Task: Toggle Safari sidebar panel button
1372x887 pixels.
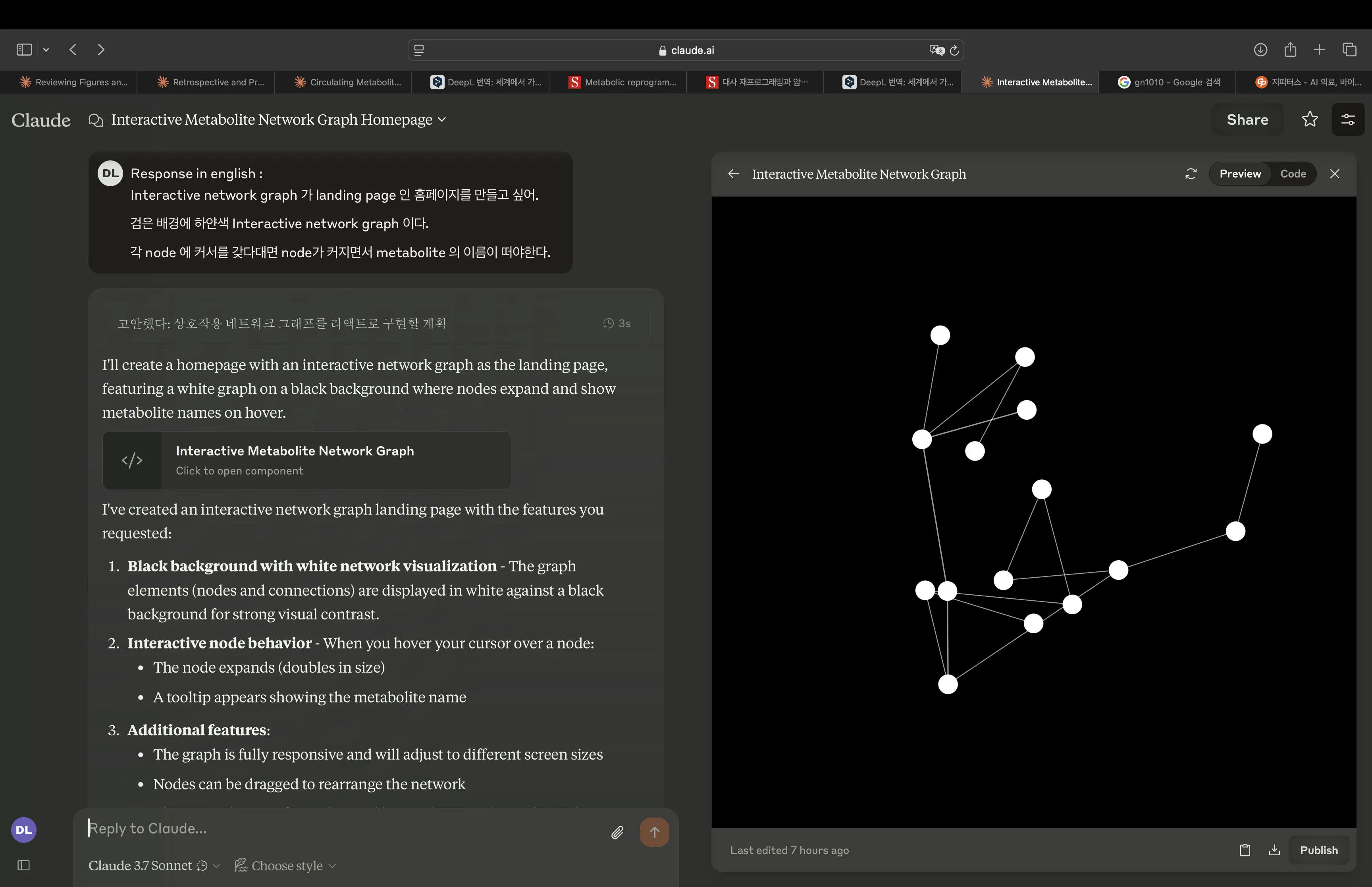Action: pyautogui.click(x=24, y=50)
